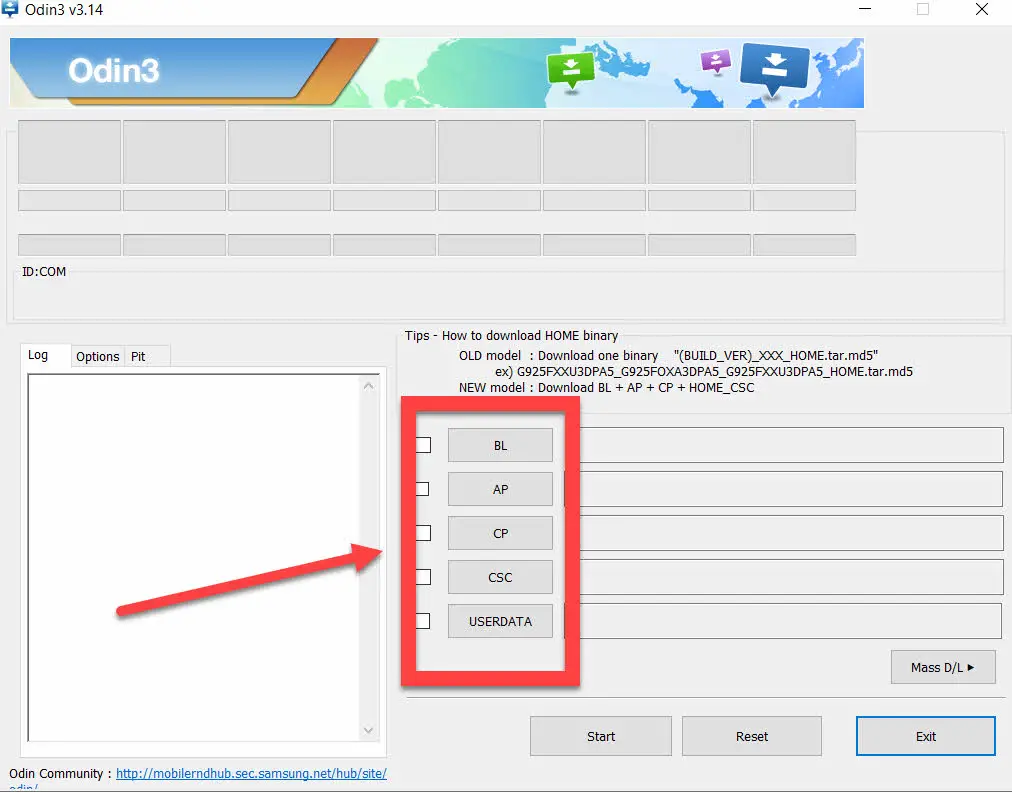Open the Mass D/L dropdown button
This screenshot has width=1012, height=792.
point(943,667)
